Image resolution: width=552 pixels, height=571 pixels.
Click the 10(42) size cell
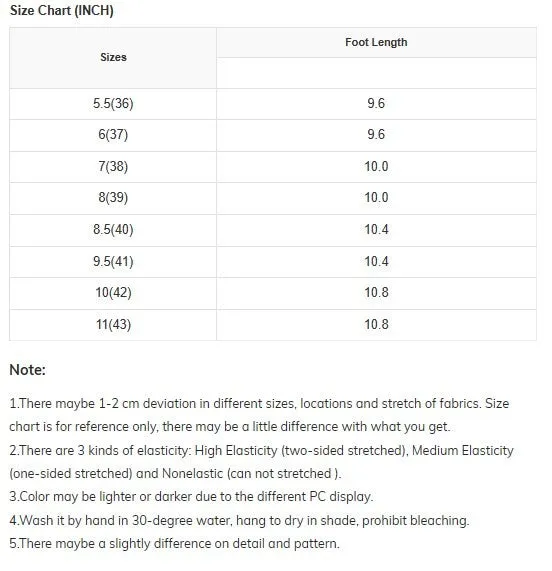click(x=113, y=293)
